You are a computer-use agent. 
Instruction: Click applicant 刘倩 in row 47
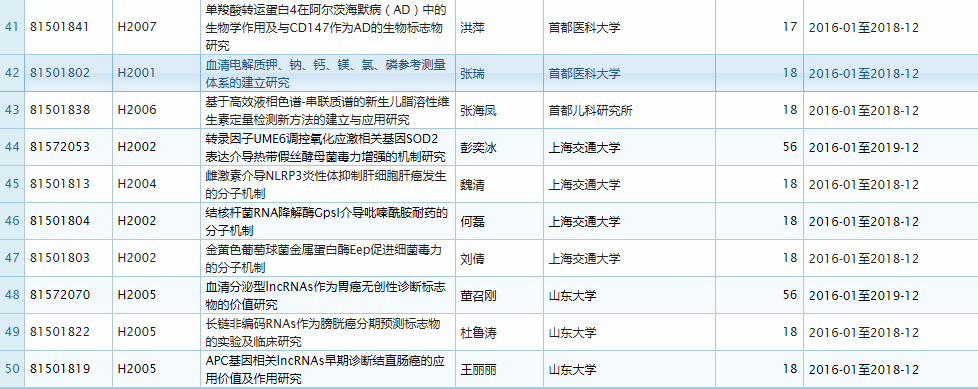click(472, 258)
